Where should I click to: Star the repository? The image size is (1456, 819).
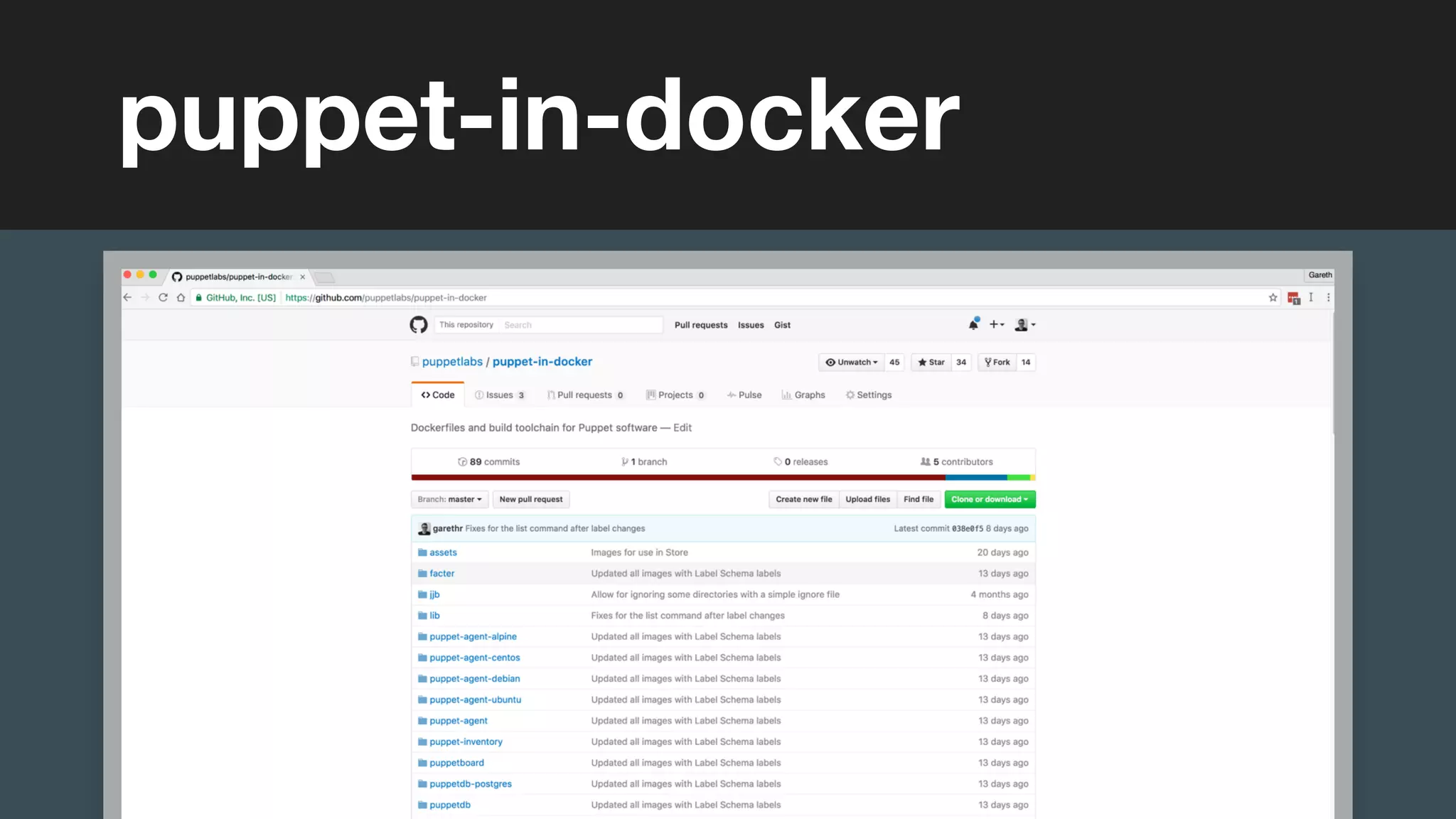(x=931, y=363)
